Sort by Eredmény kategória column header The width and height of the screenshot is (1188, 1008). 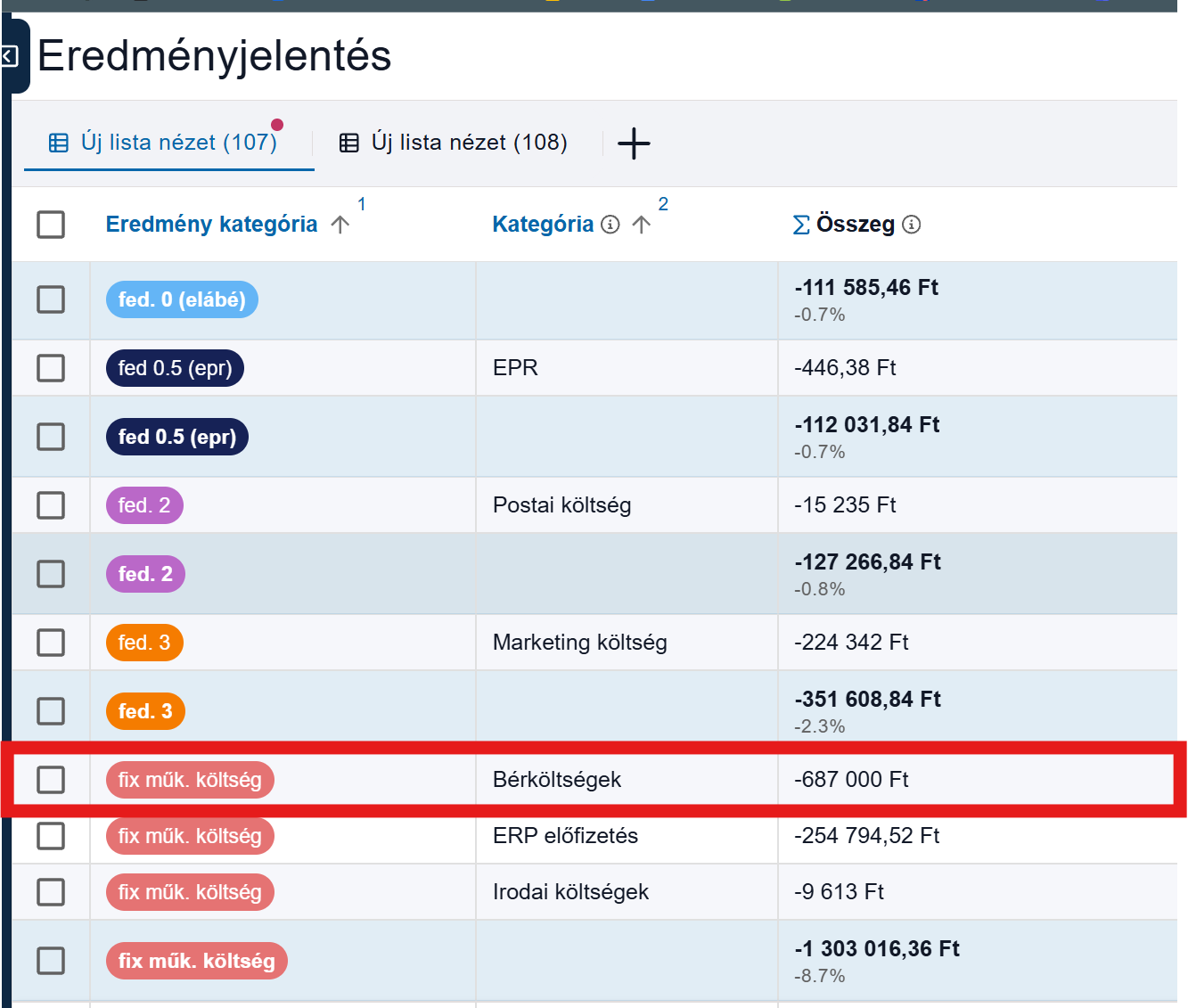[x=211, y=225]
